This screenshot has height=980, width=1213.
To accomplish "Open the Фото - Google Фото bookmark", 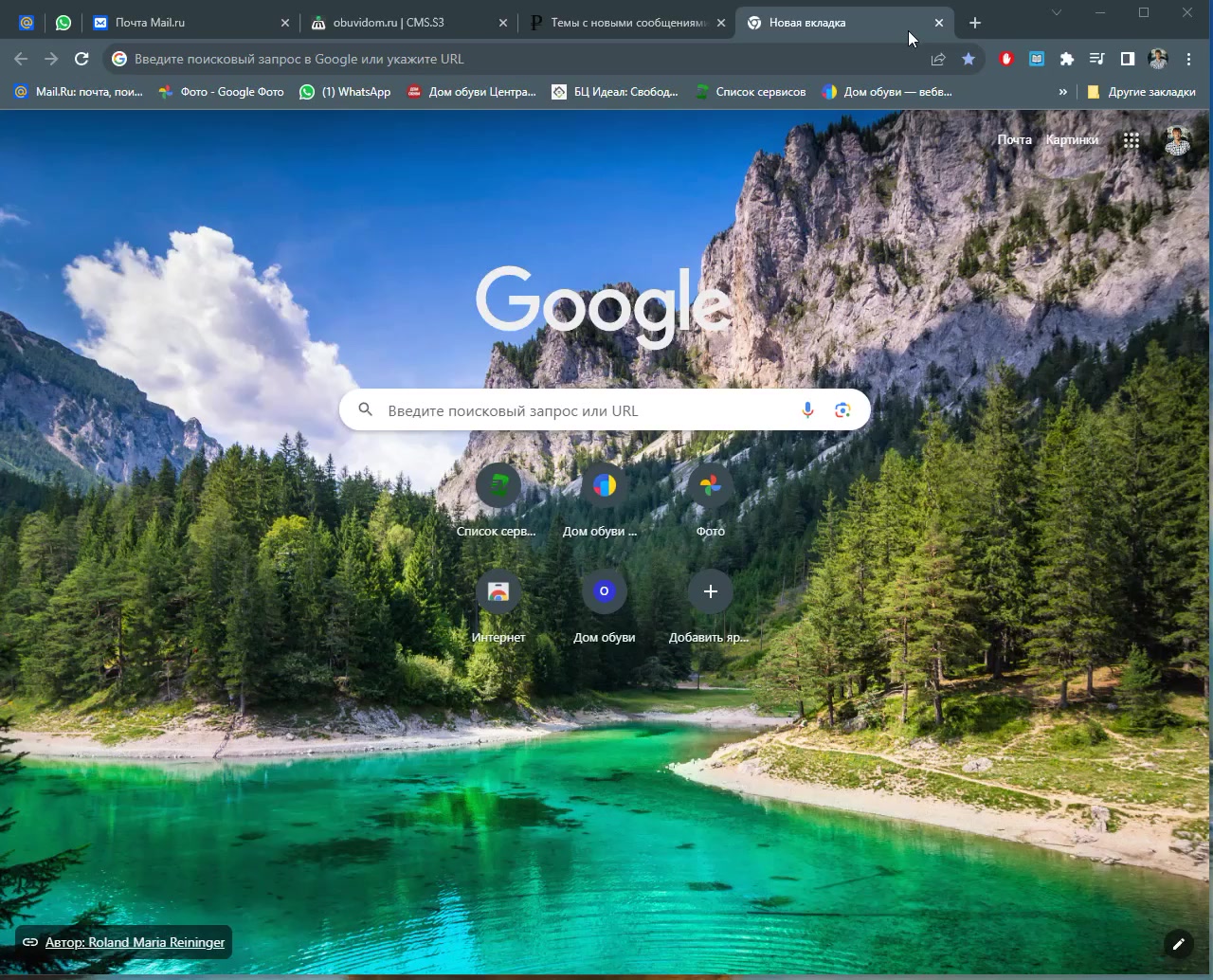I will (x=221, y=92).
